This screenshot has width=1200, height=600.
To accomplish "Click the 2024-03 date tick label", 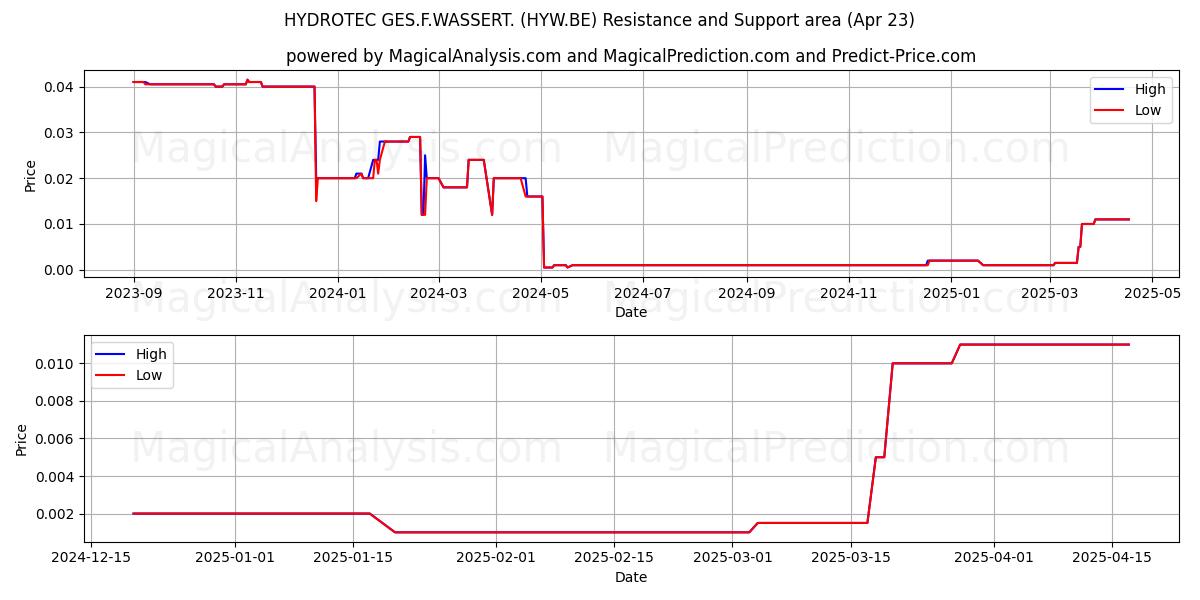I will (438, 293).
